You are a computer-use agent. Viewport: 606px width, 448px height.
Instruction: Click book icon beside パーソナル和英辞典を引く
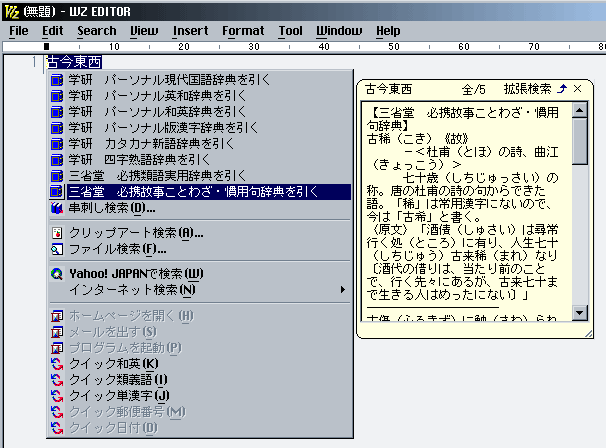click(x=57, y=112)
